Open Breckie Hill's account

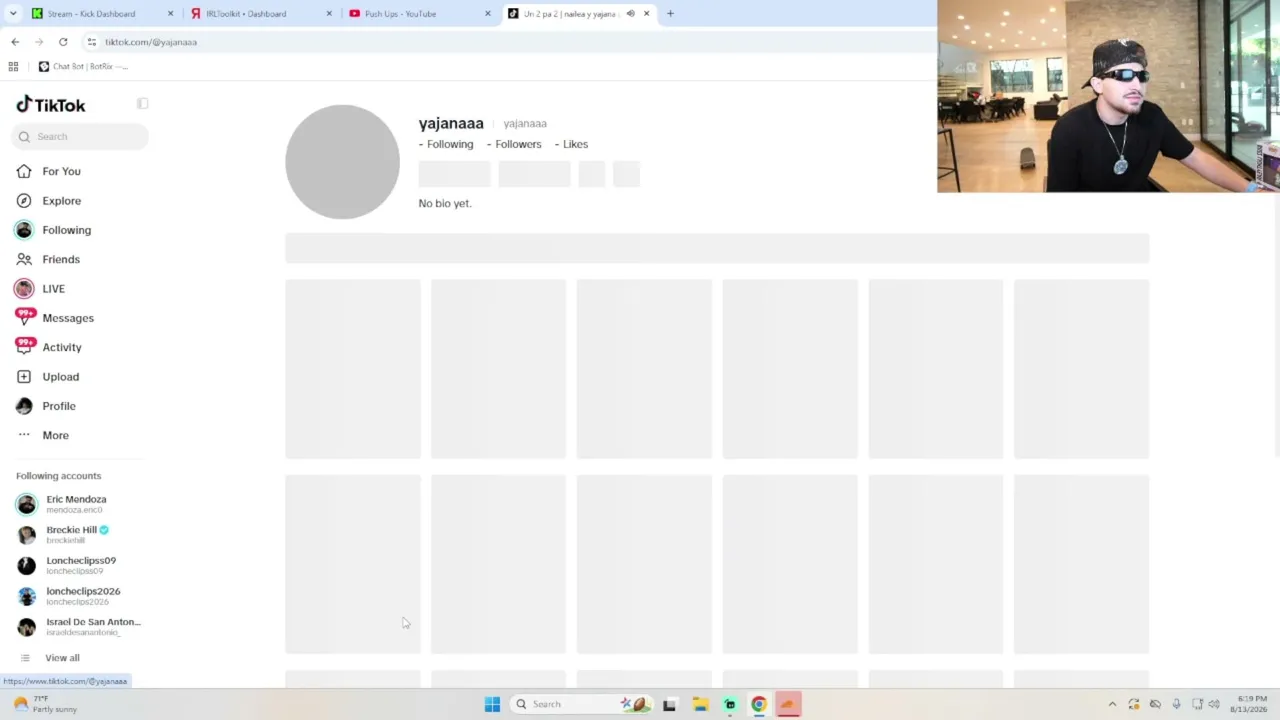coord(76,534)
